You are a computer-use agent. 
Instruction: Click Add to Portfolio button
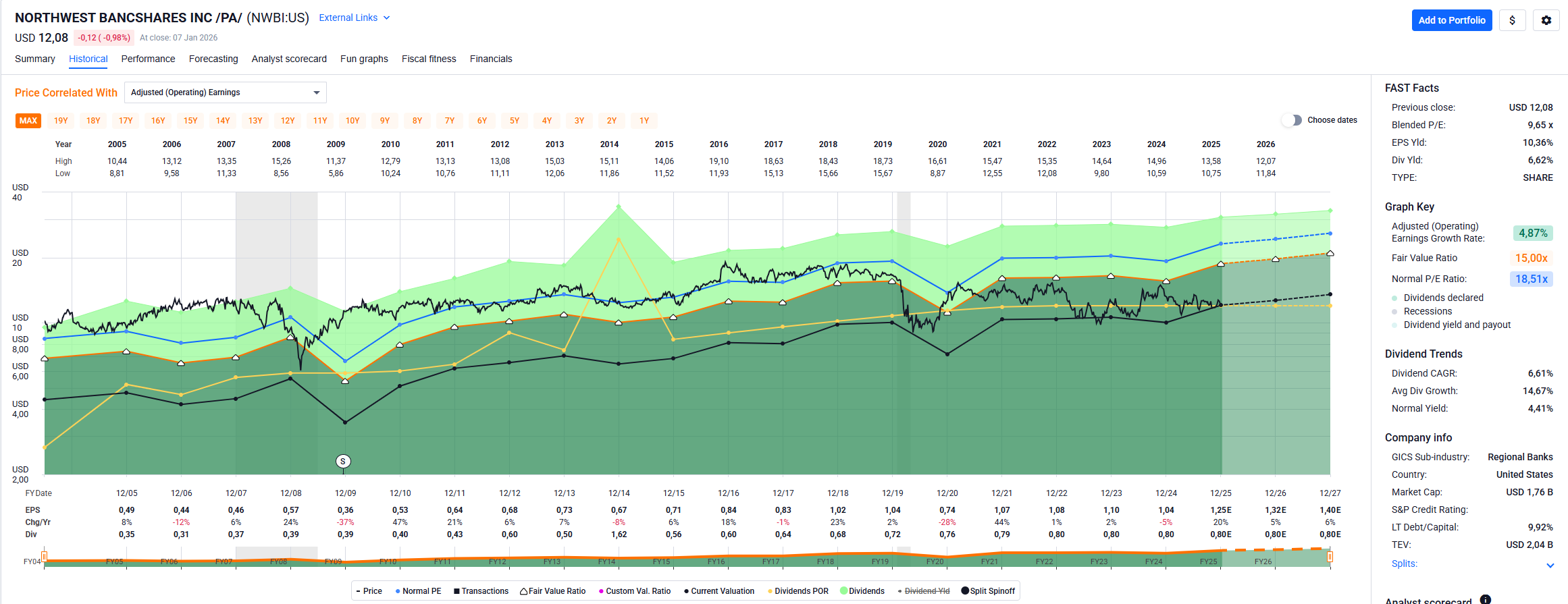(1451, 20)
